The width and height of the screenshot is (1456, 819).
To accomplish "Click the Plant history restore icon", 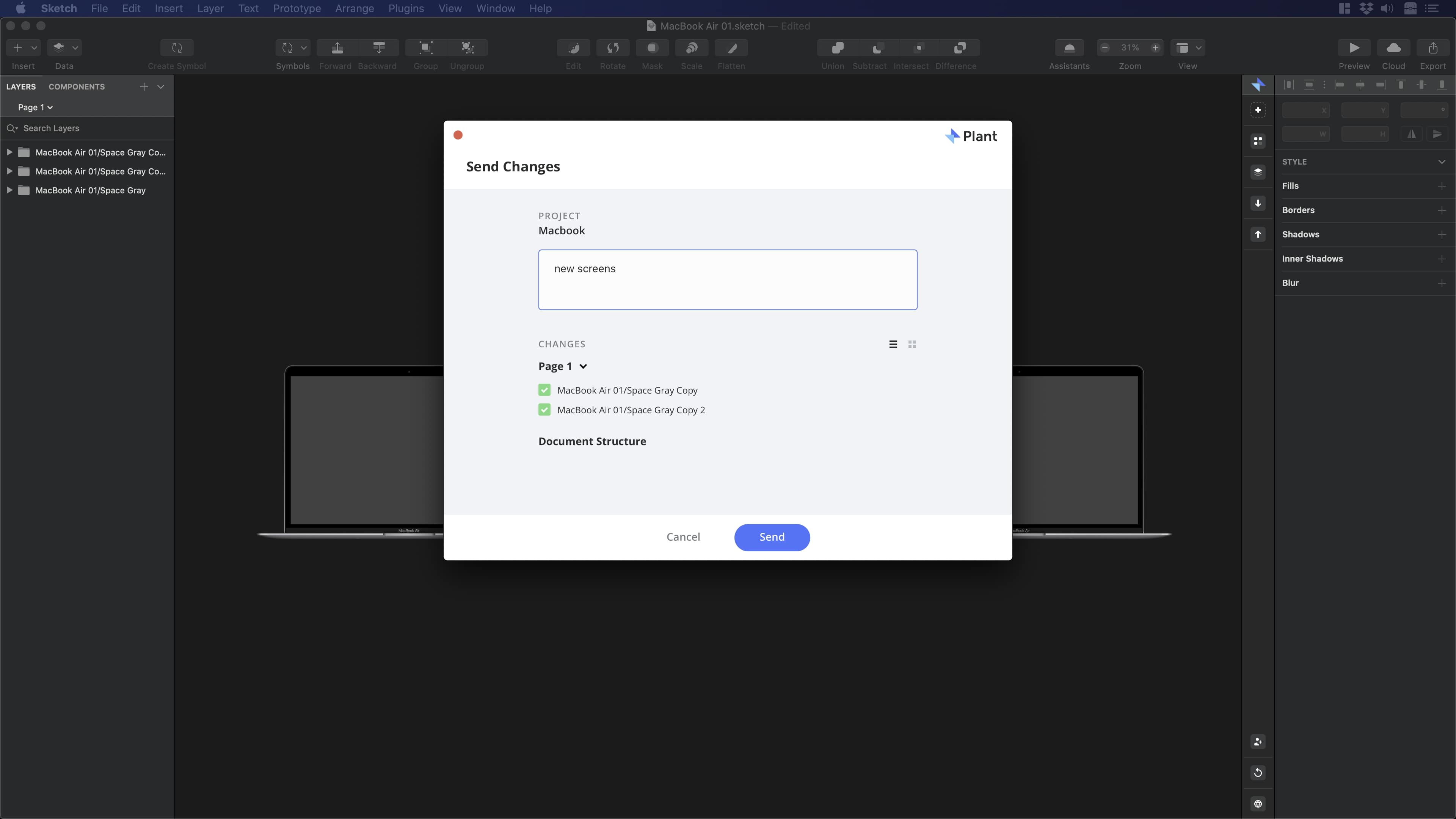I will pos(1258,773).
